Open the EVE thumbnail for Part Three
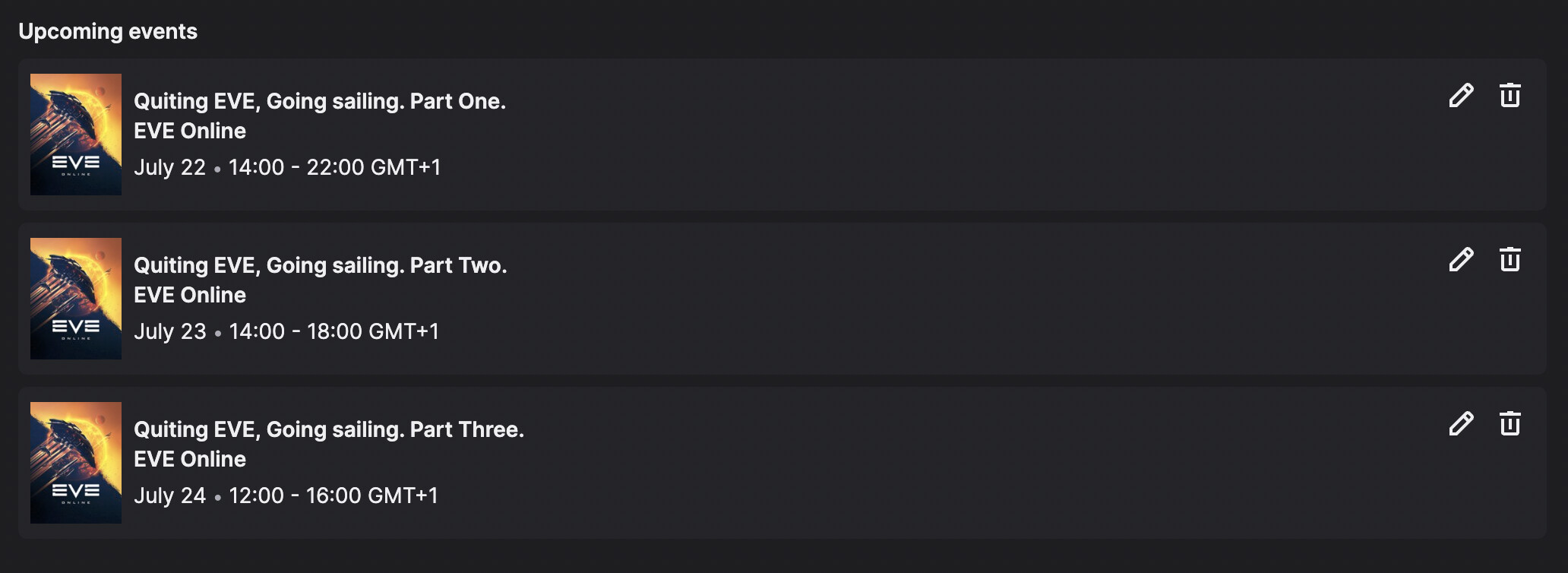Viewport: 1568px width, 573px height. tap(76, 463)
